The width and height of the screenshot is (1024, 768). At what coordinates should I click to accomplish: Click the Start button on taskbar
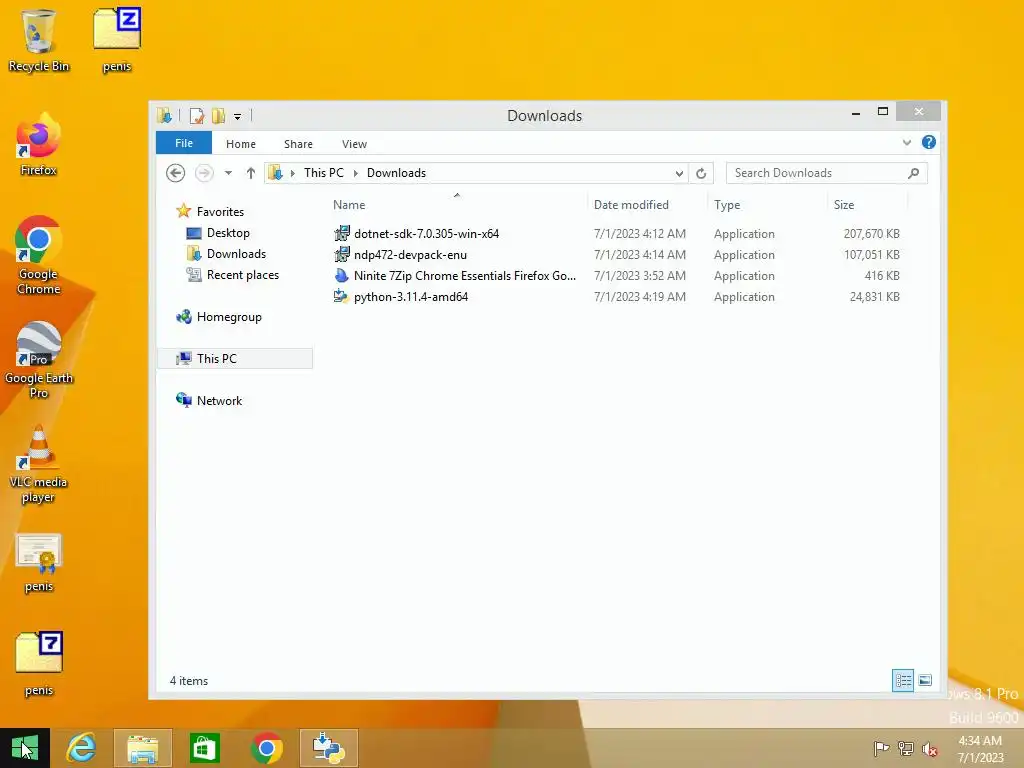click(x=25, y=748)
